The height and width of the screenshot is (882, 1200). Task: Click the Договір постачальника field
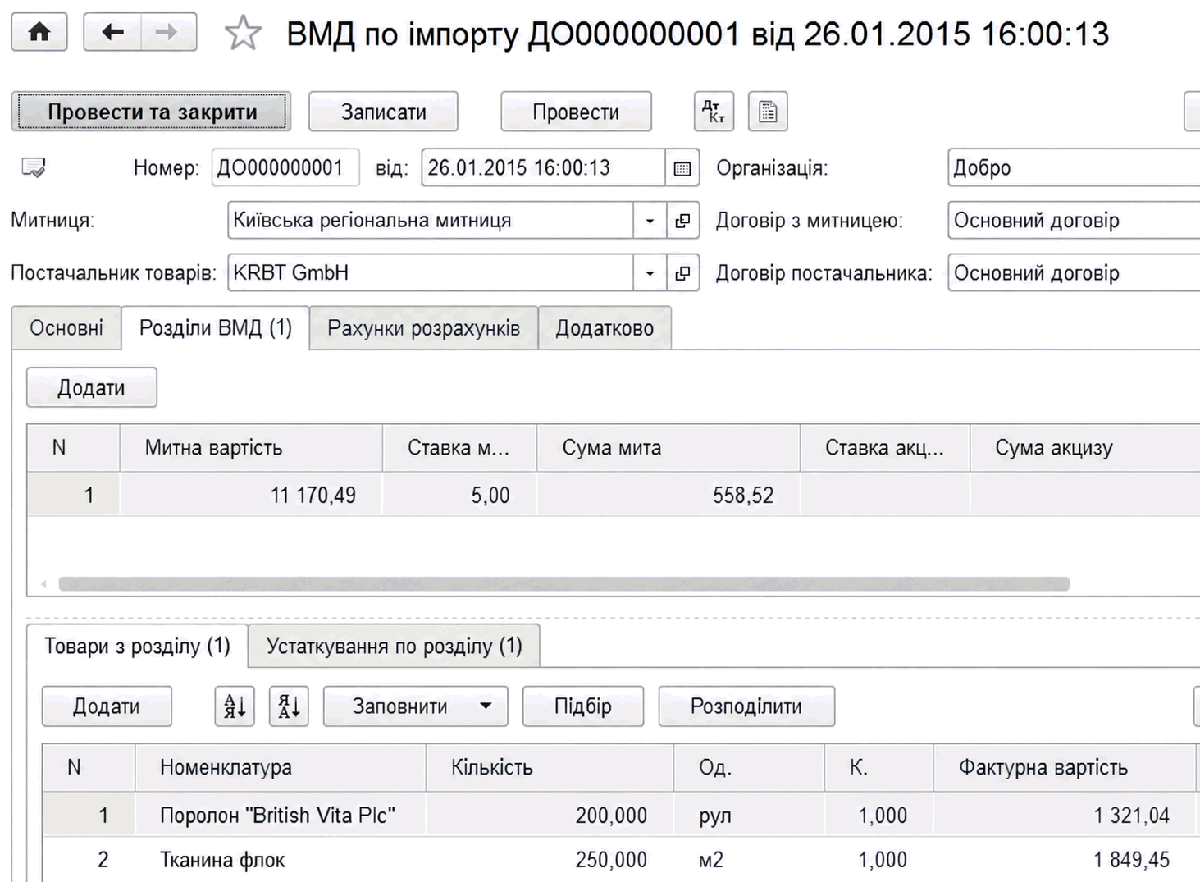[x=1072, y=273]
